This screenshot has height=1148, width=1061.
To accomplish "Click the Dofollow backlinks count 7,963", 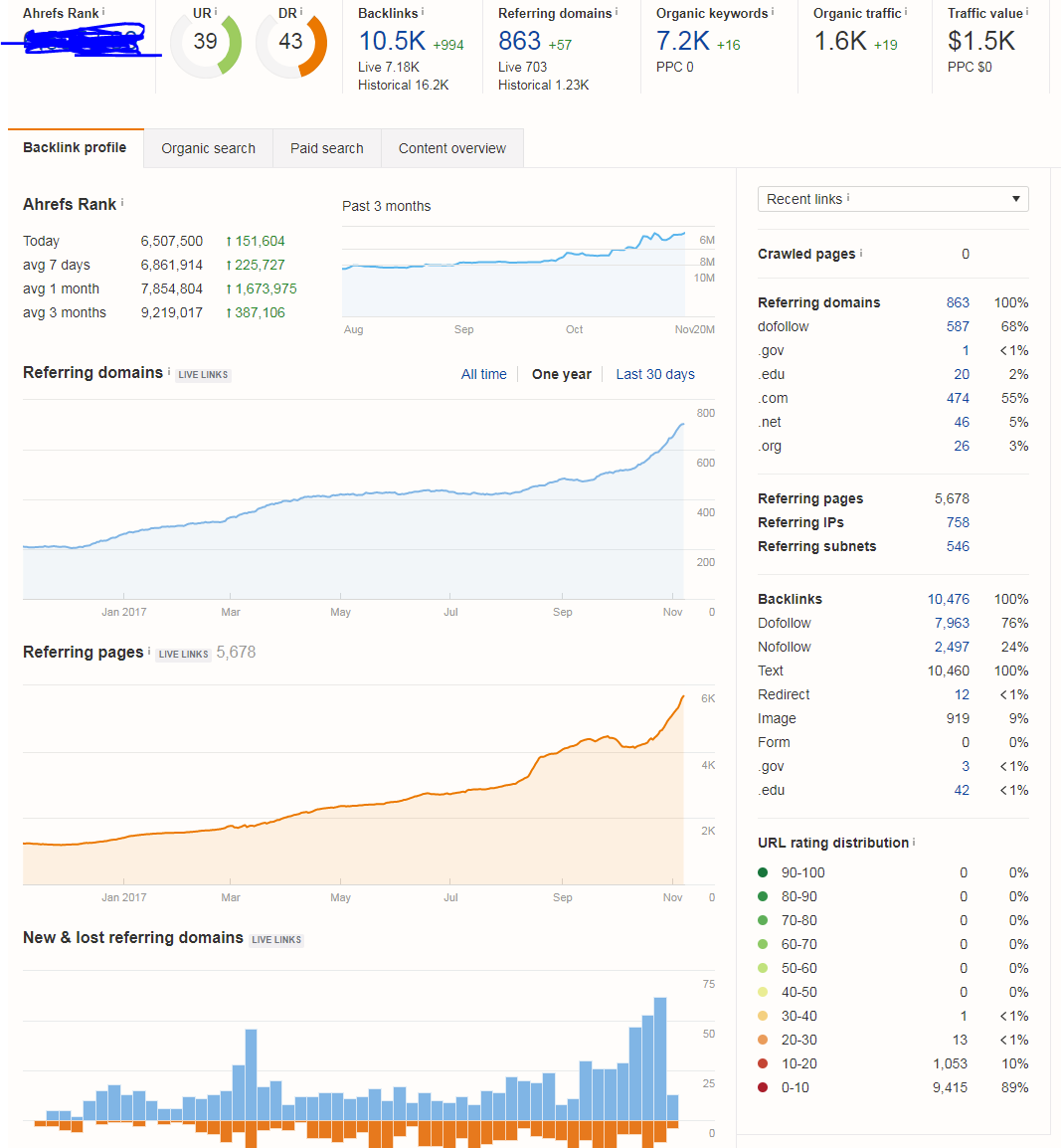I will pos(952,623).
